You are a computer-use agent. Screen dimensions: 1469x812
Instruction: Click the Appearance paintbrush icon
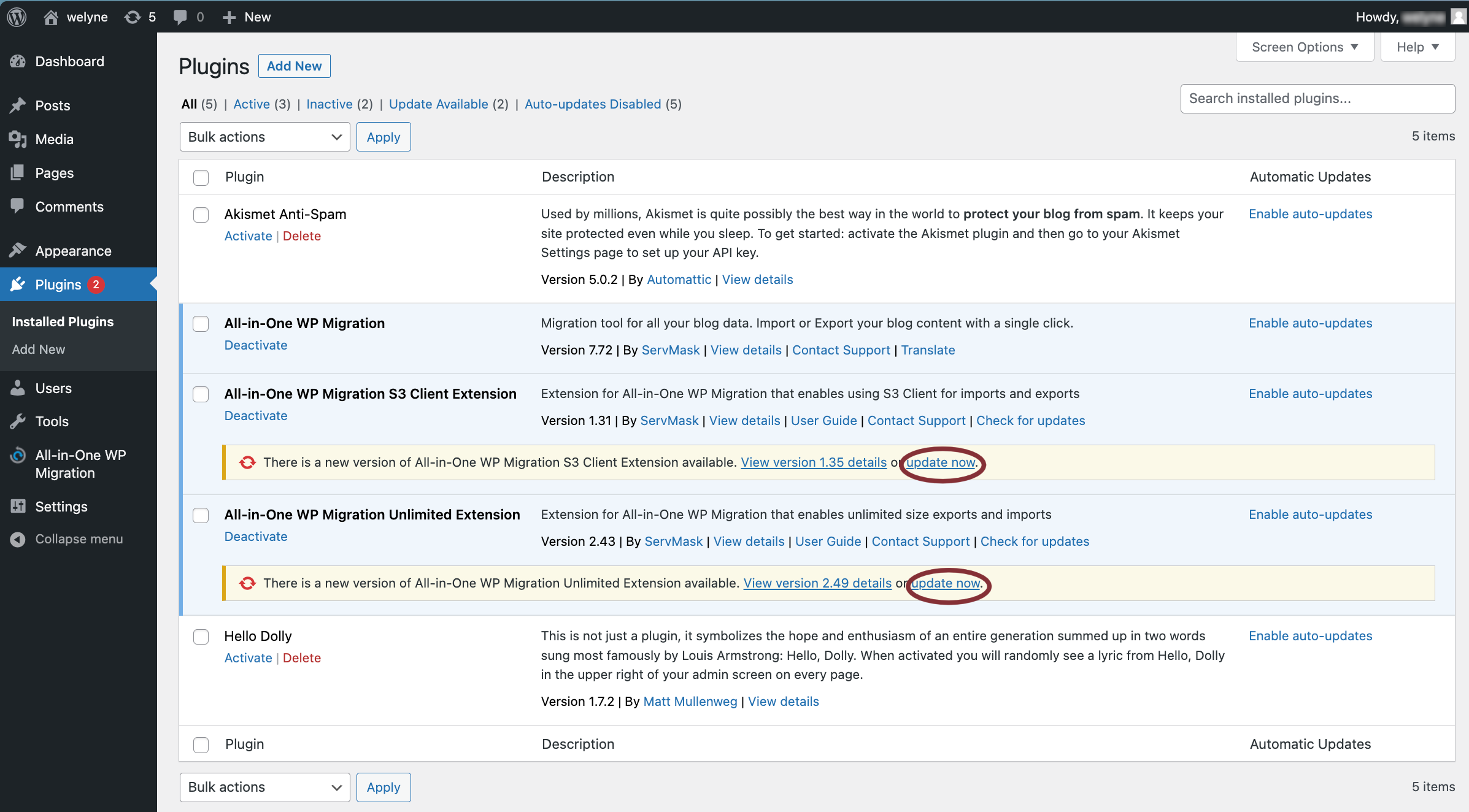tap(18, 251)
